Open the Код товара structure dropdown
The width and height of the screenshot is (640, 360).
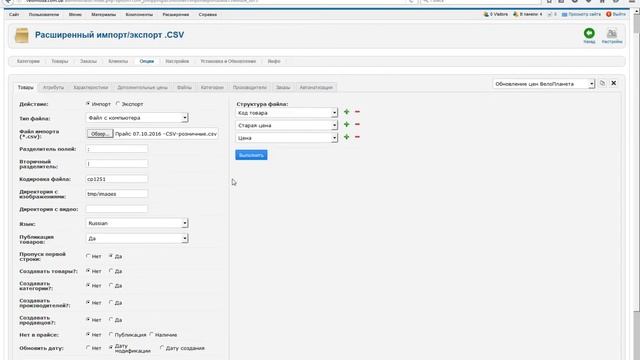[x=287, y=112]
